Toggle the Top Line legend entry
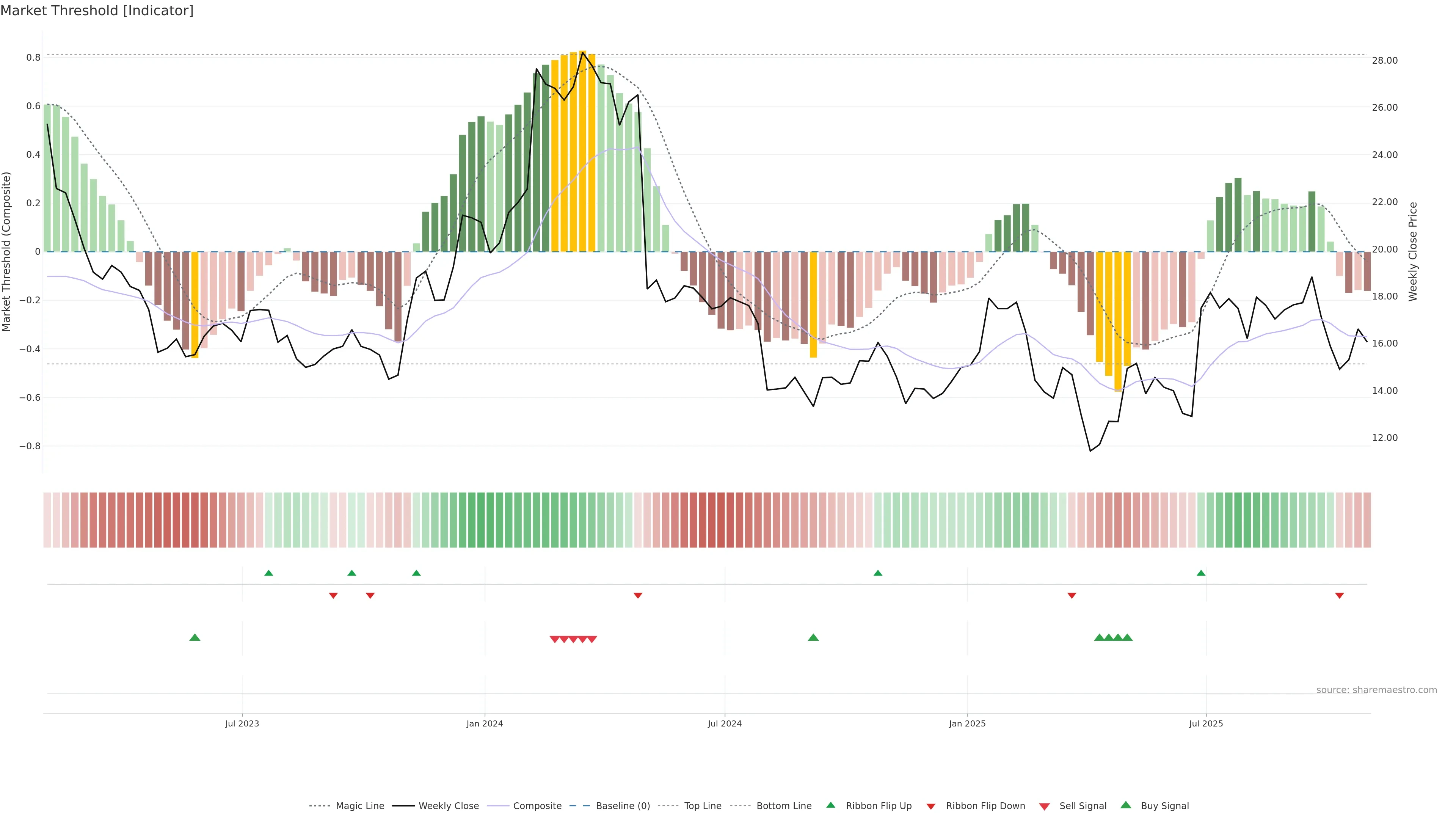Image resolution: width=1456 pixels, height=819 pixels. (703, 806)
